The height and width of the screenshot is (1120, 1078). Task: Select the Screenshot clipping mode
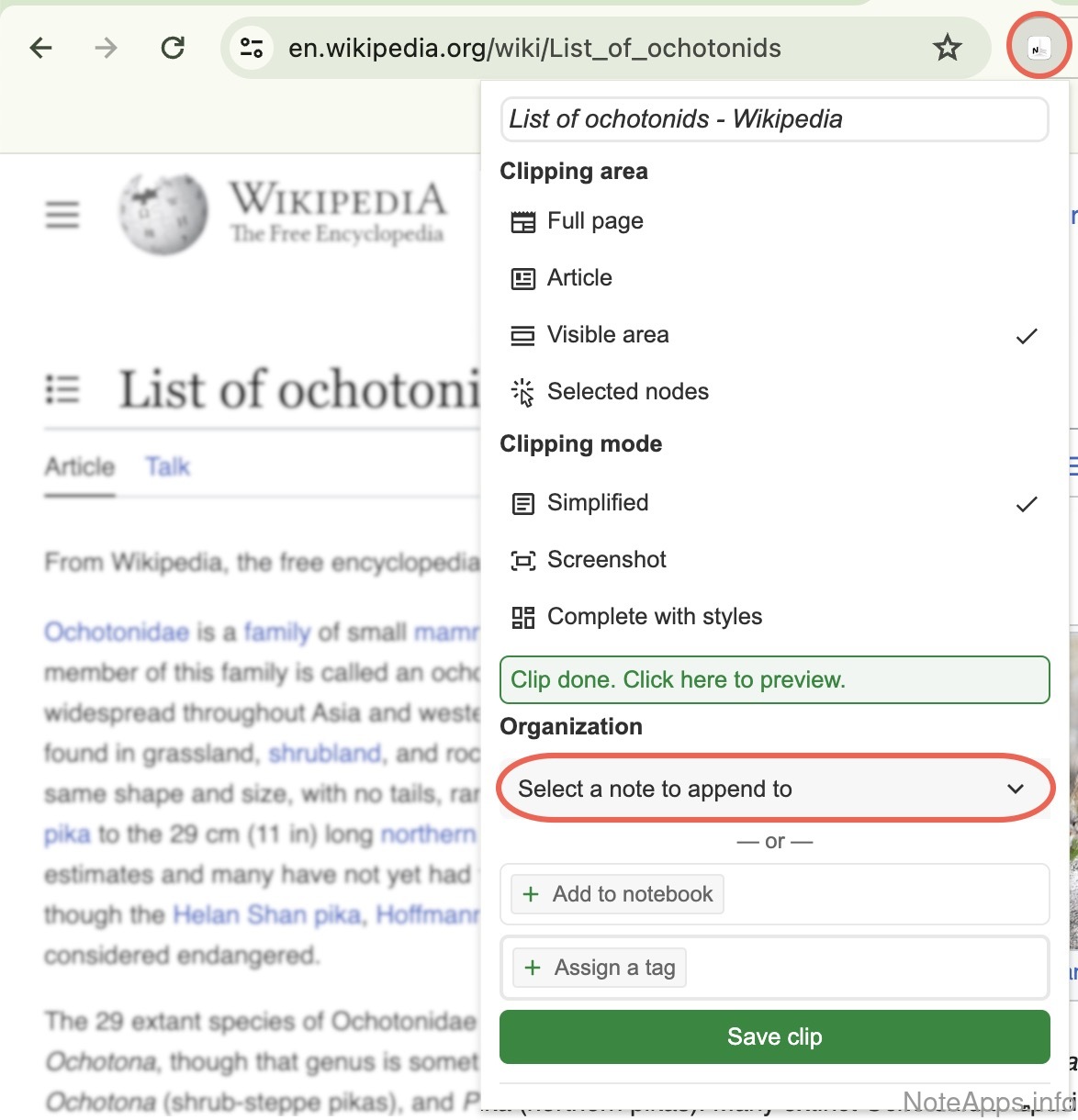point(606,560)
